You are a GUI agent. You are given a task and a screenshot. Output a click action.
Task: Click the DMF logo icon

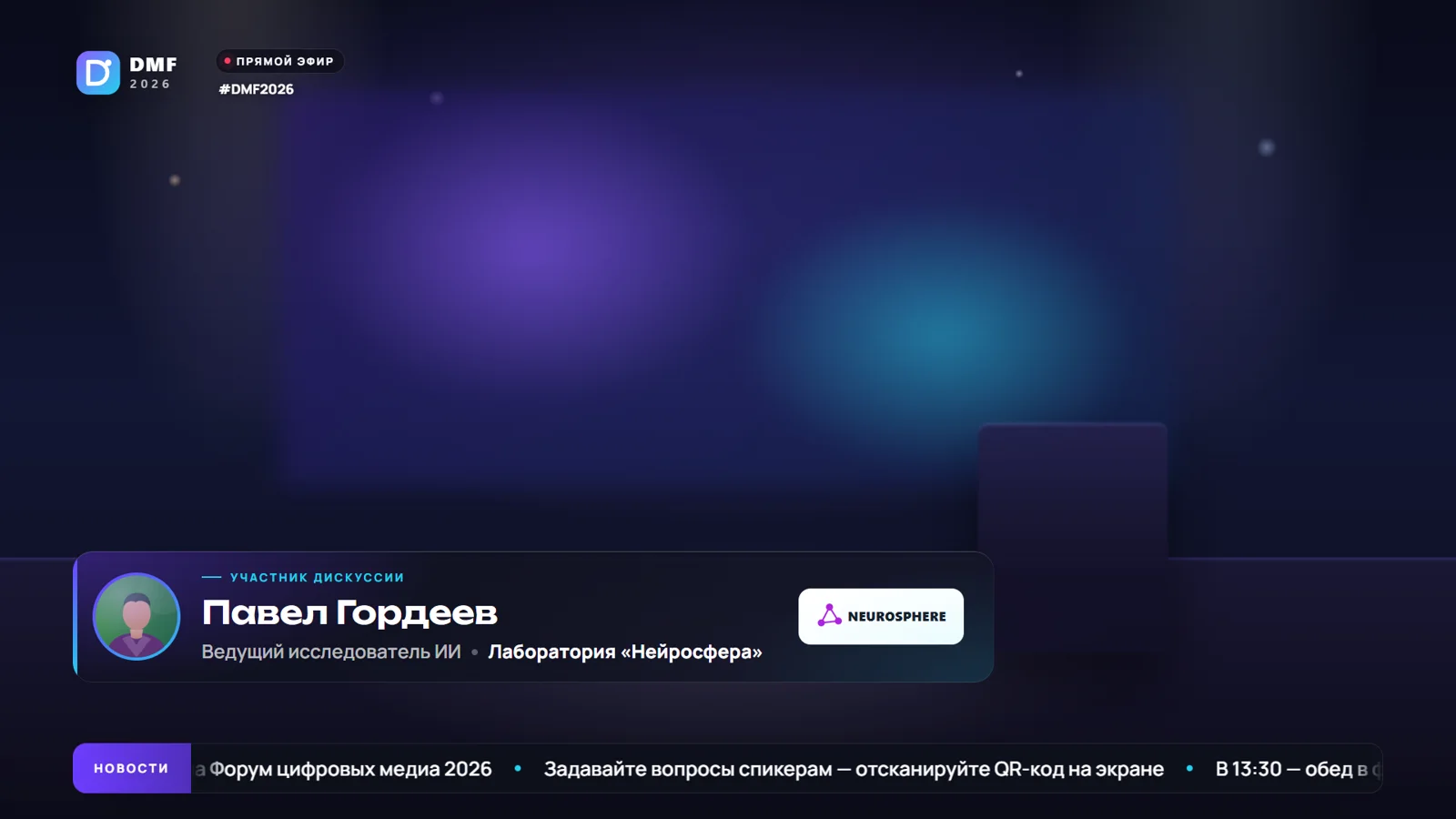(x=98, y=73)
